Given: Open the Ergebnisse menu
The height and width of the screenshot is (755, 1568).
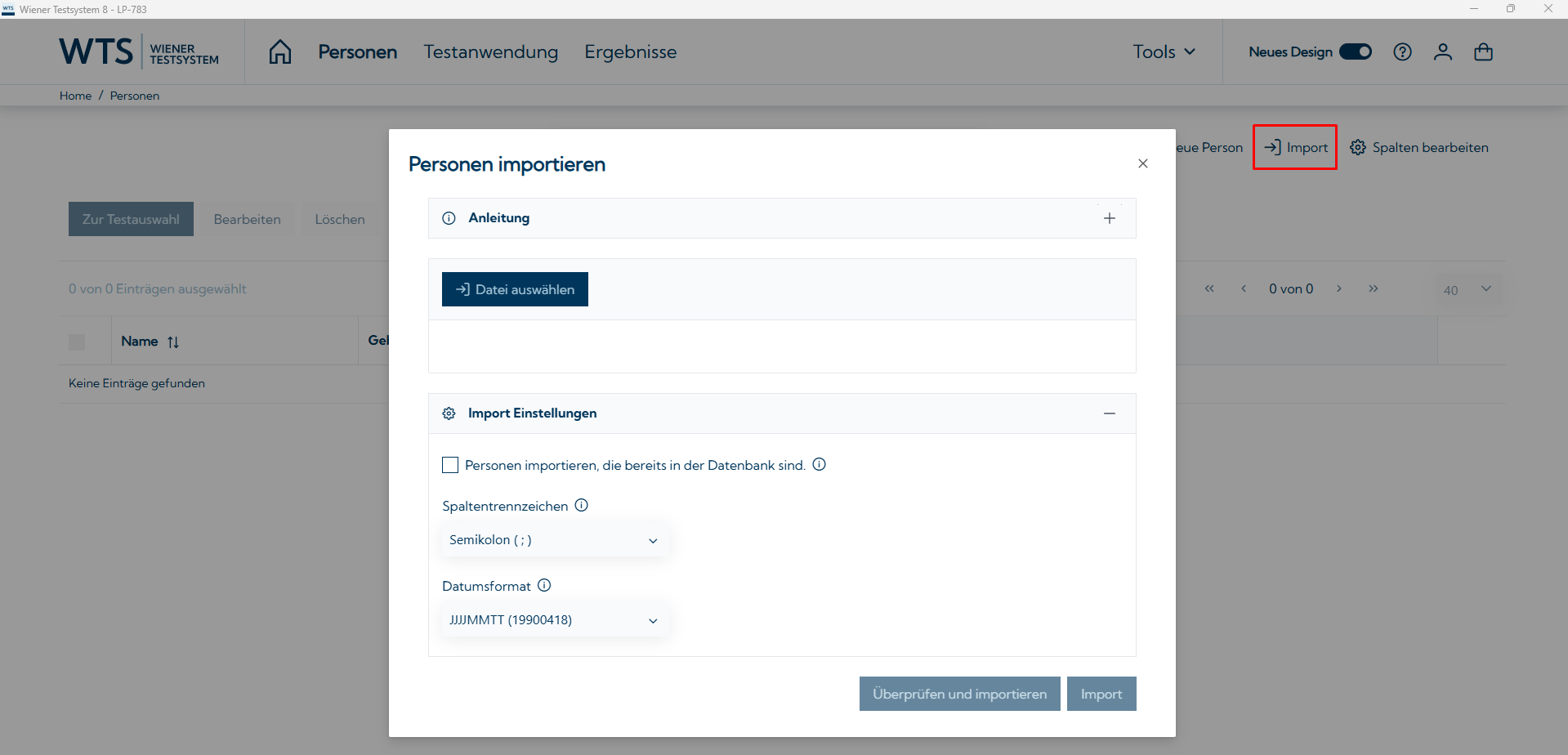Looking at the screenshot, I should pos(630,51).
